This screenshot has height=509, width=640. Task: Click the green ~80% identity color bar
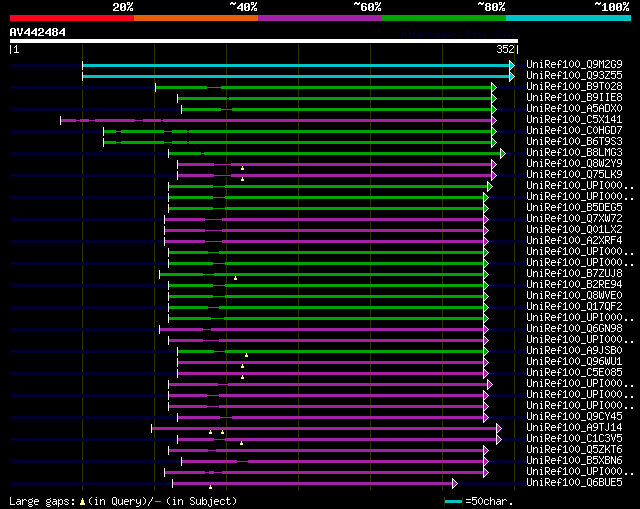click(x=444, y=18)
